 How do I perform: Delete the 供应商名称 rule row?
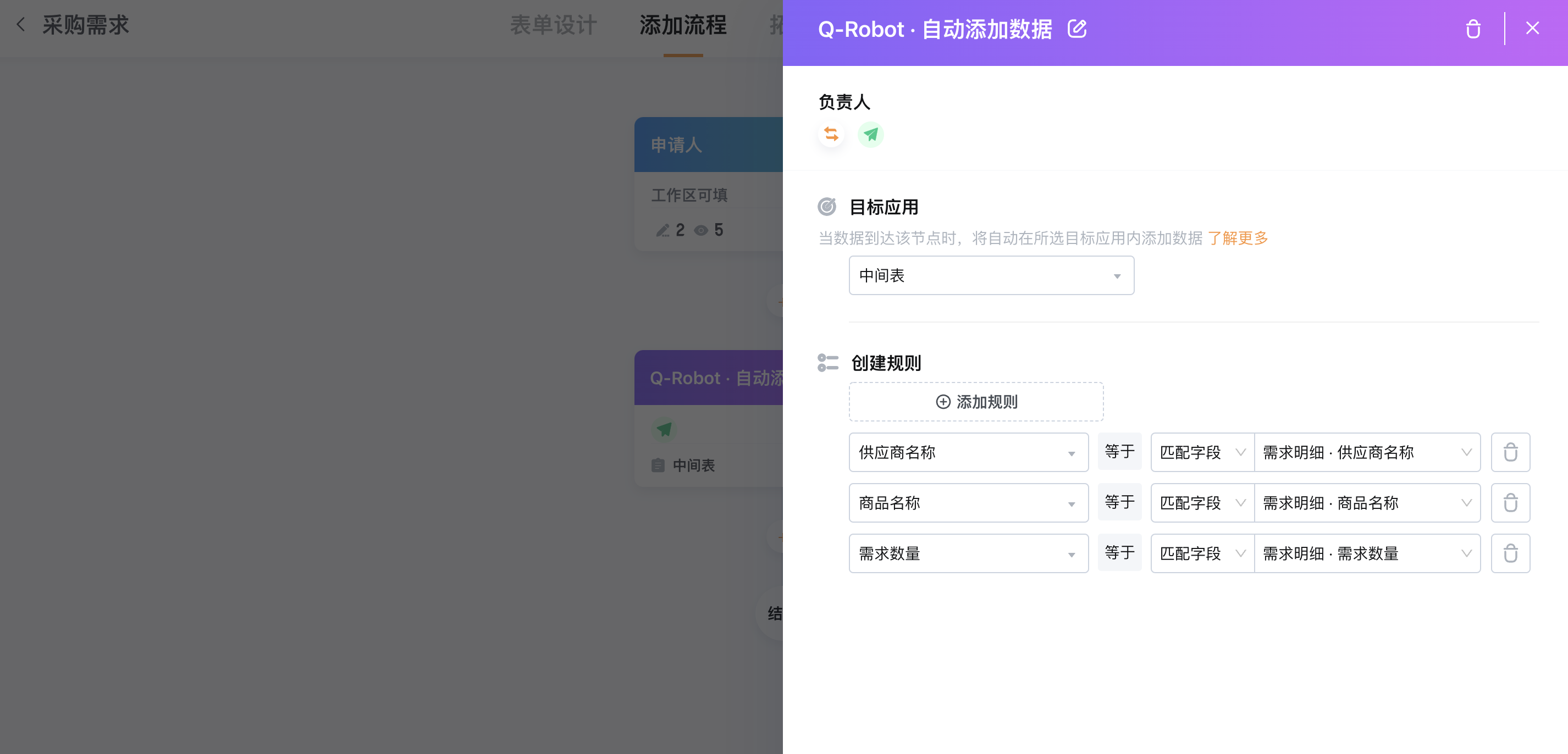pos(1510,452)
